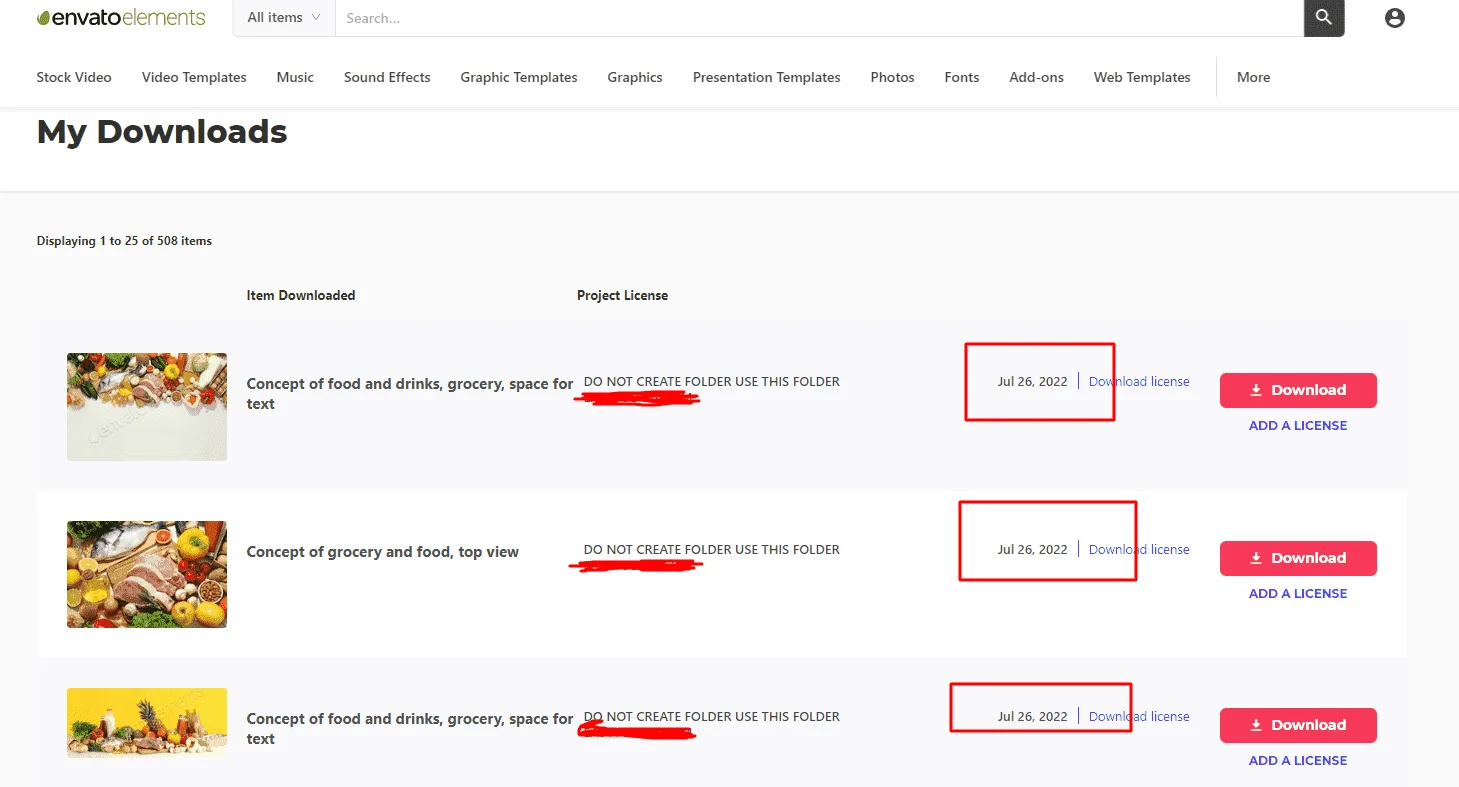Screen dimensions: 1459x787
Task: Click thumbnail of grocery and food top view
Action: click(147, 574)
